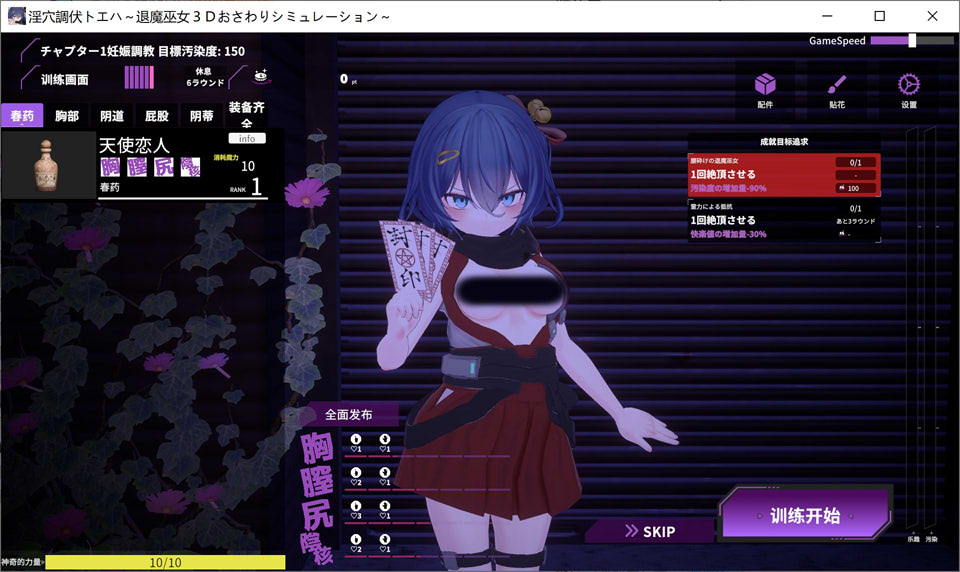Click the second hand icon in the 膣 row
Image resolution: width=960 pixels, height=572 pixels.
[384, 473]
